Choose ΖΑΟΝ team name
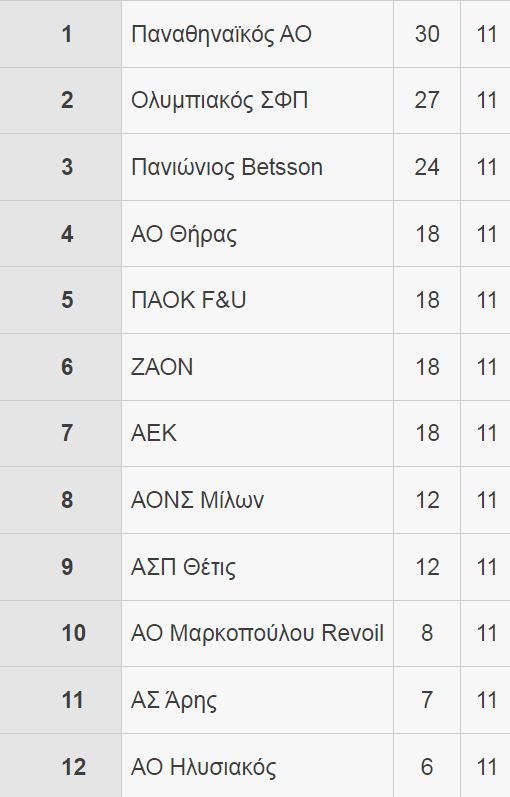This screenshot has width=510, height=797. coord(162,367)
